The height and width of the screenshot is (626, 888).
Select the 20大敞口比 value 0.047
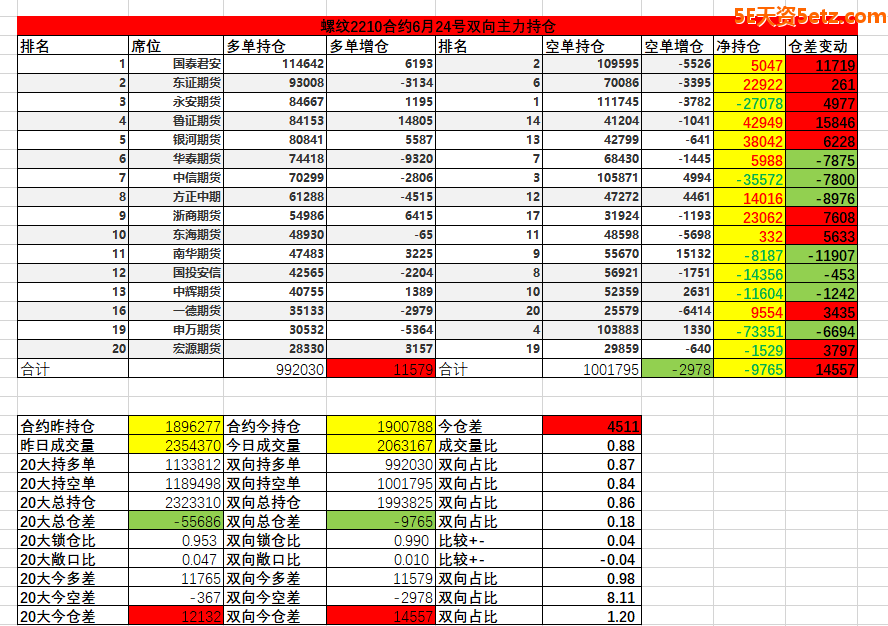176,559
